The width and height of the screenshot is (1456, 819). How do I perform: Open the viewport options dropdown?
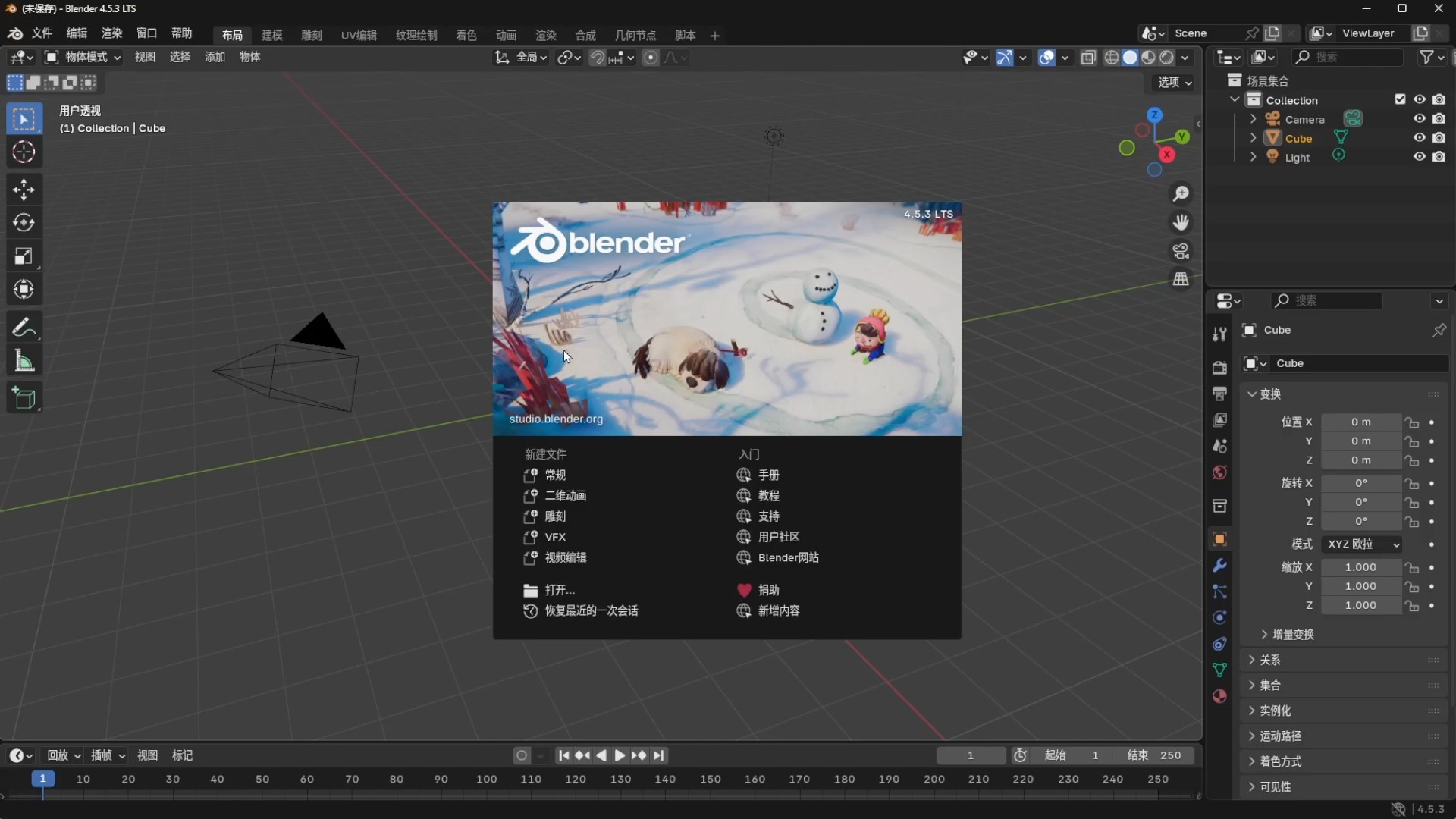(1175, 83)
